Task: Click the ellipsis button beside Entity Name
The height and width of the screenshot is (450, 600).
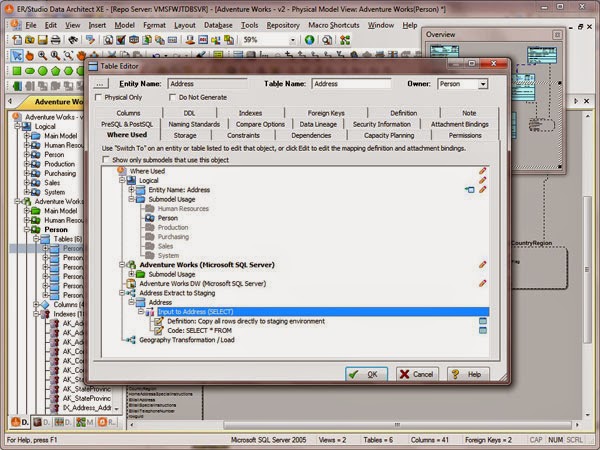Action: point(100,84)
